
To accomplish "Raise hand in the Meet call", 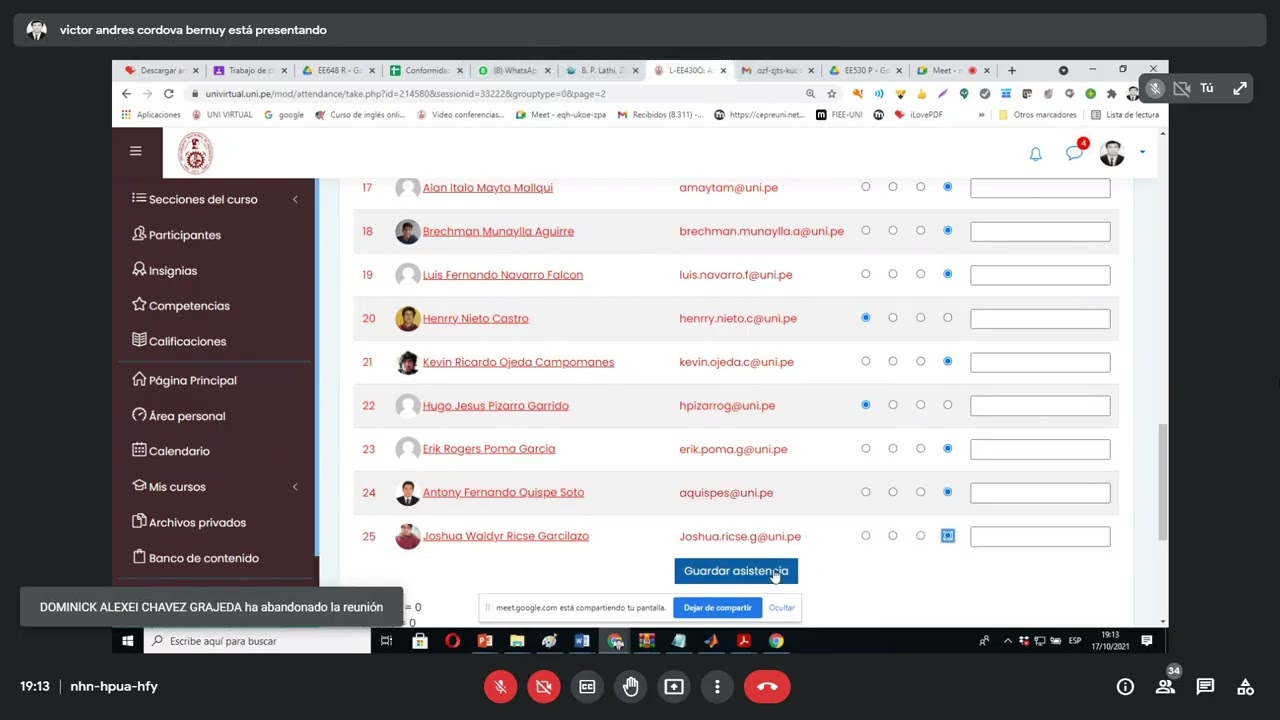I will (x=631, y=687).
